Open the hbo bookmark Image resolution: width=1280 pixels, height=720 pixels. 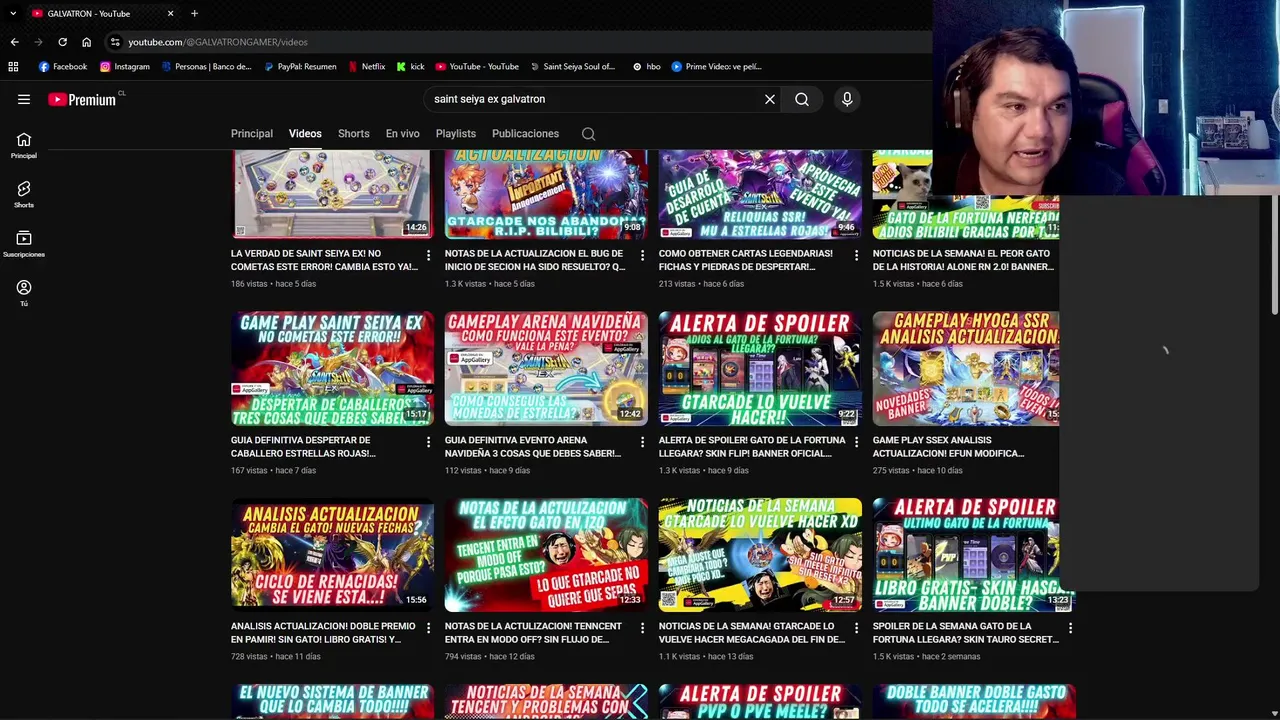click(x=646, y=67)
